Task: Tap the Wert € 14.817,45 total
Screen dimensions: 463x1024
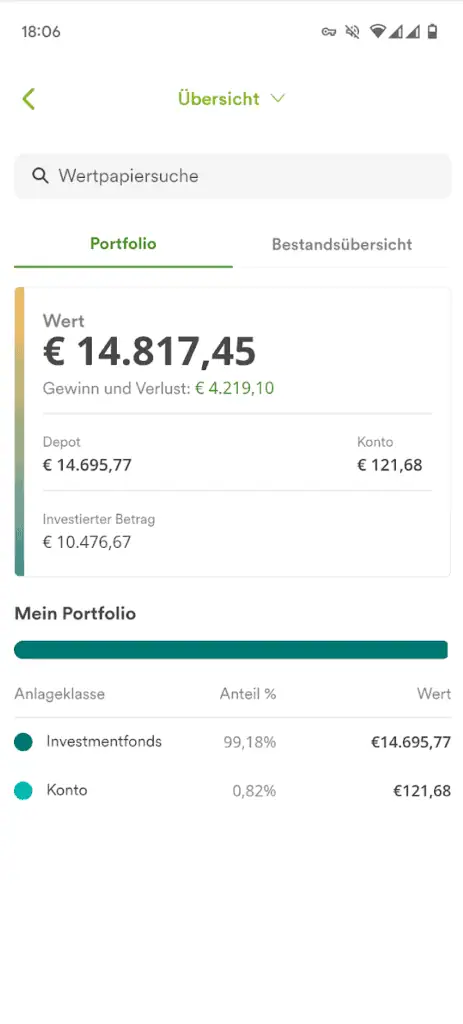Action: tap(150, 352)
